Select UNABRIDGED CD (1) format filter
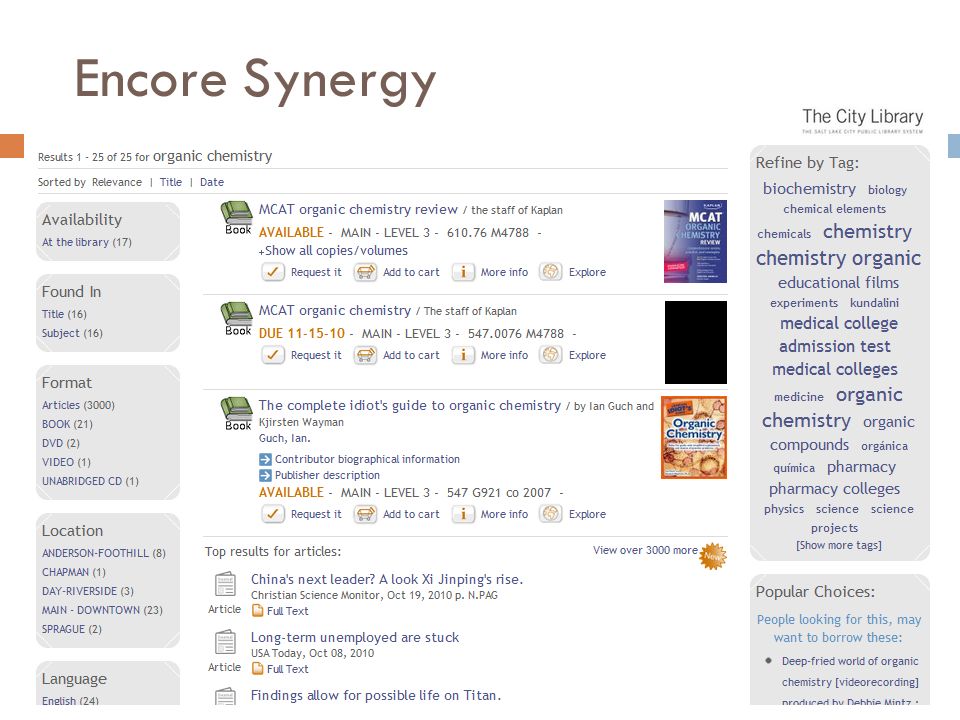Viewport: 960px width, 720px height. (91, 481)
